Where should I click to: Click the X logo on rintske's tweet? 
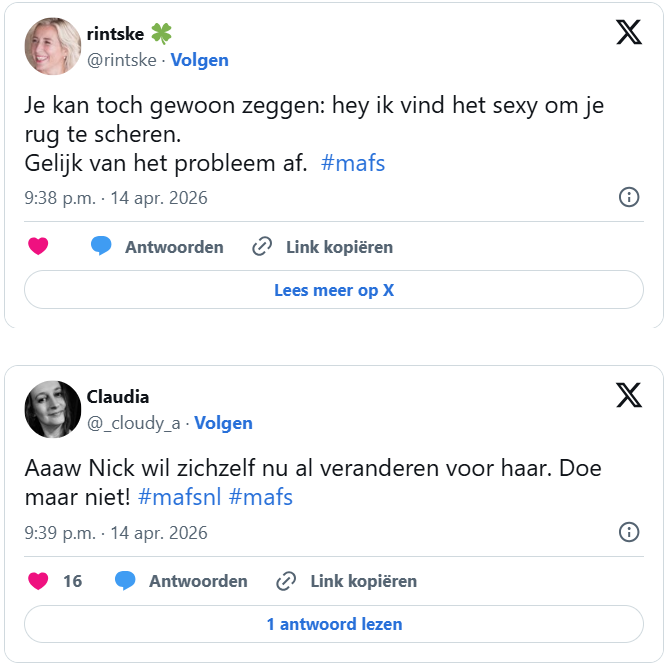[628, 33]
